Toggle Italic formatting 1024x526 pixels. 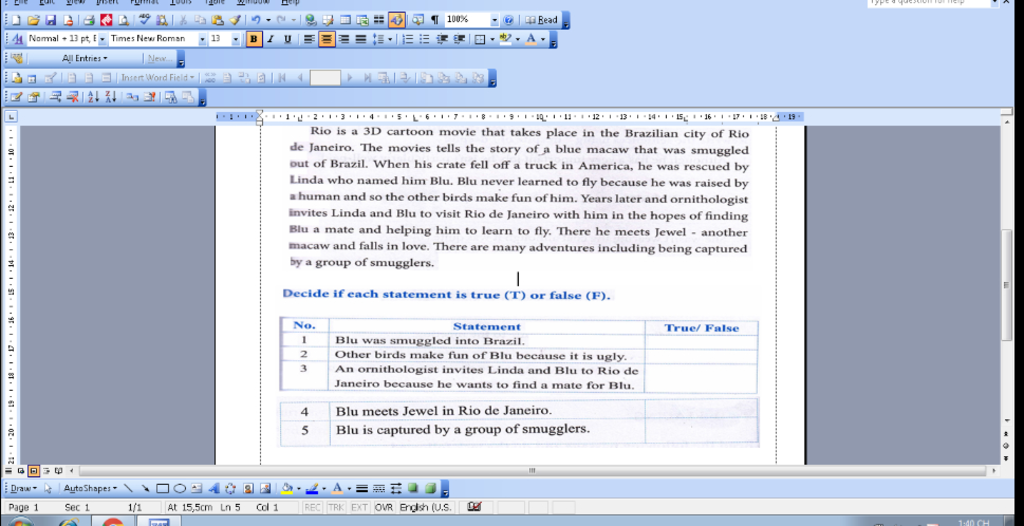pyautogui.click(x=270, y=39)
